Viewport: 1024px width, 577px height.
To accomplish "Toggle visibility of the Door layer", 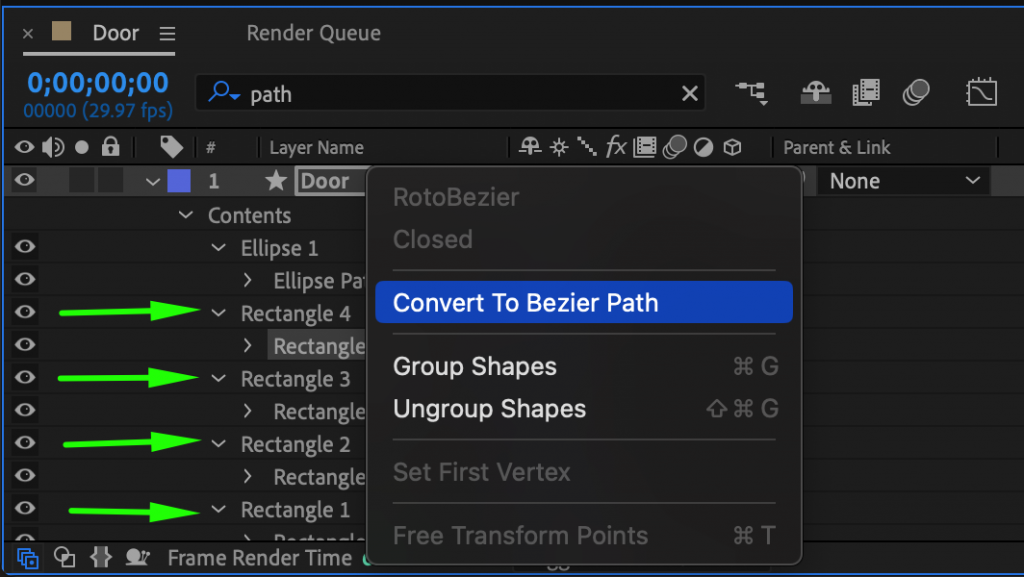I will [x=23, y=180].
